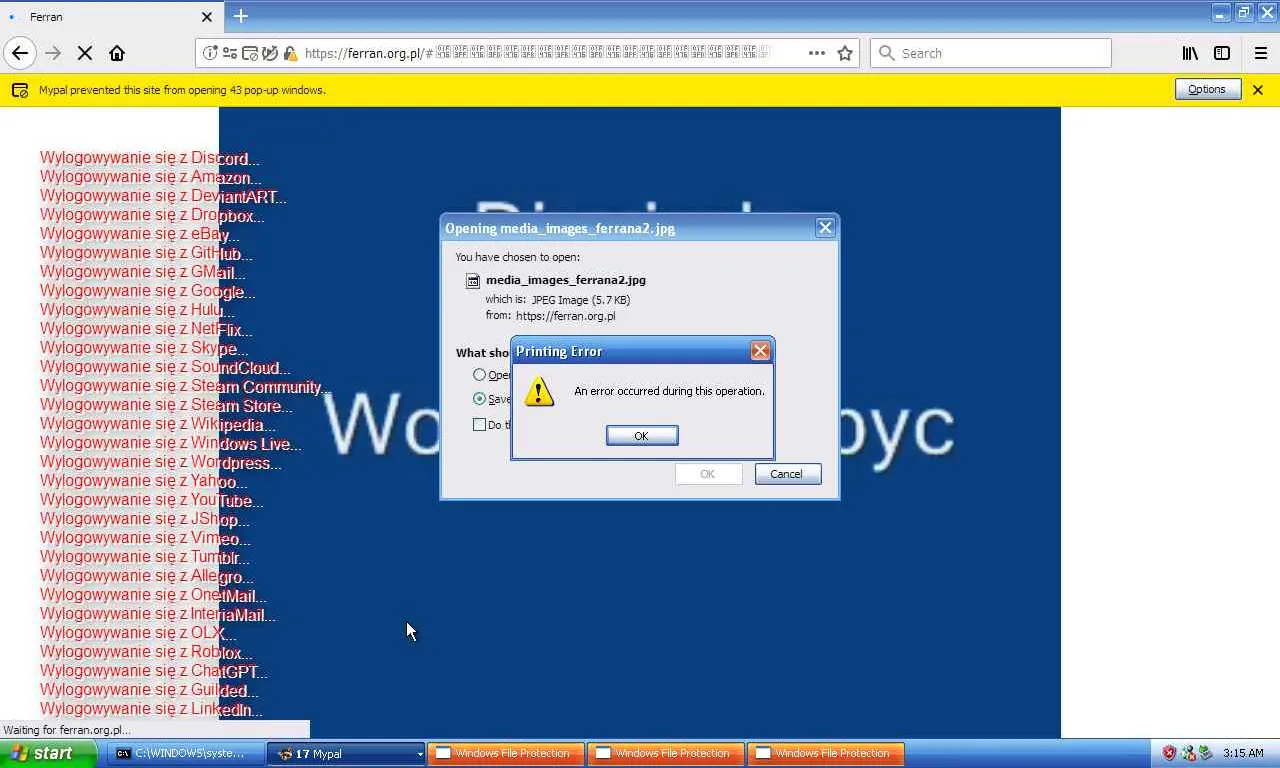Click 'Wylogowywanie się z eBay...' line
This screenshot has width=1280, height=768.
140,235
